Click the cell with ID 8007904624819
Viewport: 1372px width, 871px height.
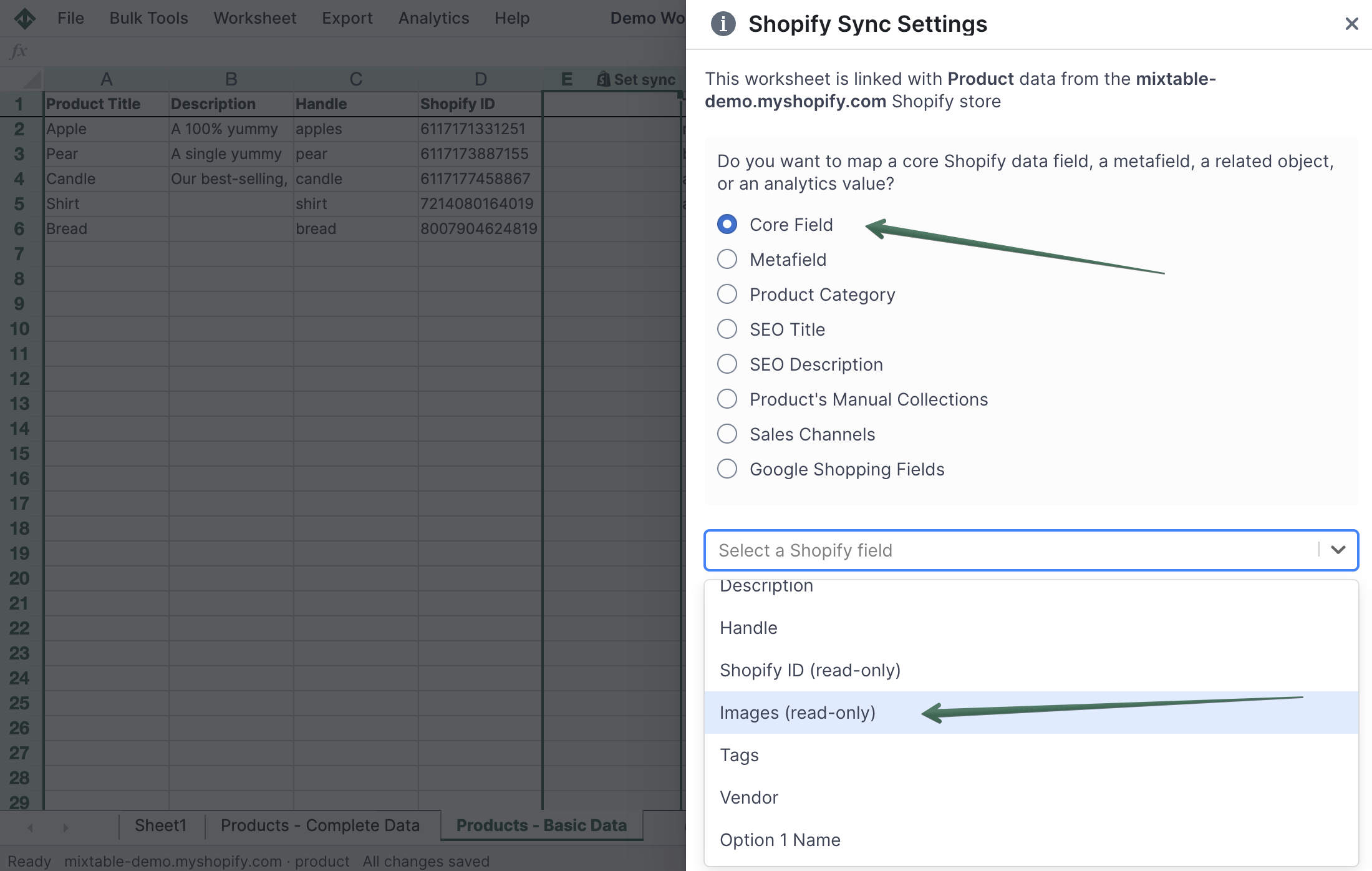480,229
